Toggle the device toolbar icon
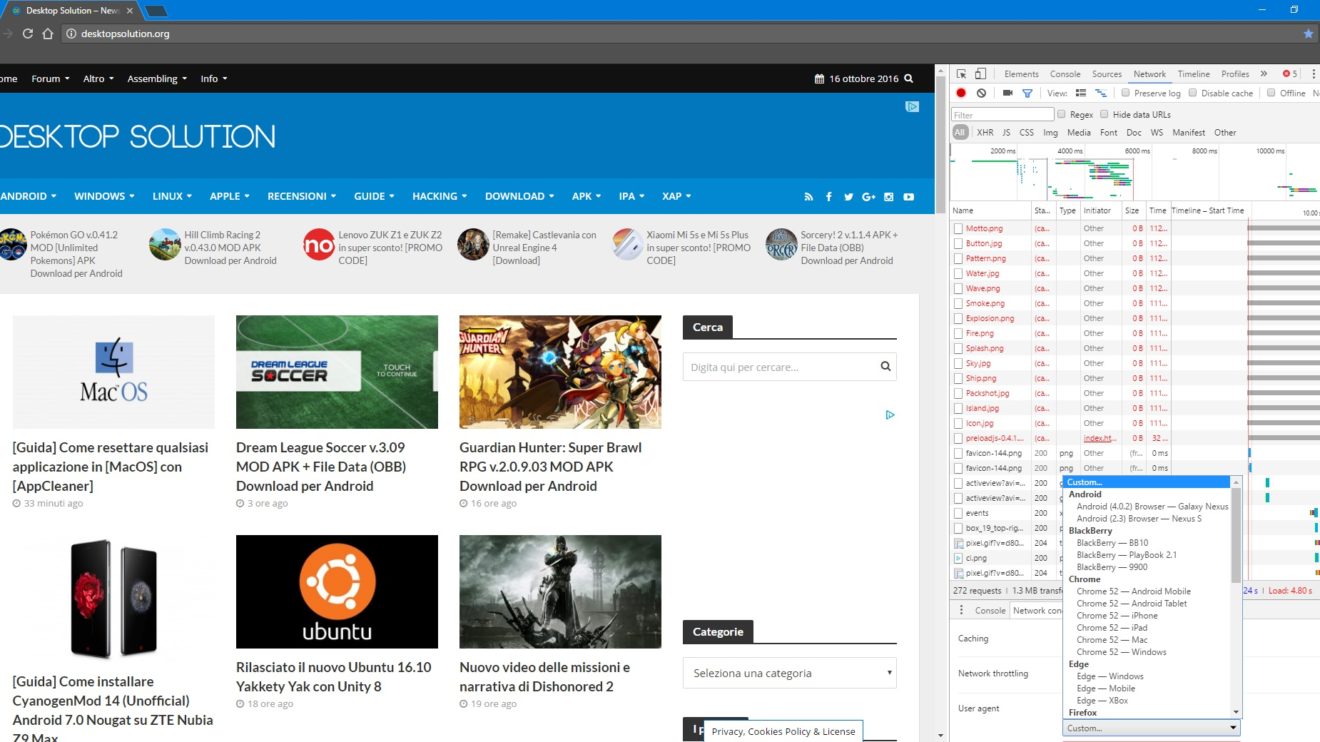The image size is (1320, 742). 980,74
